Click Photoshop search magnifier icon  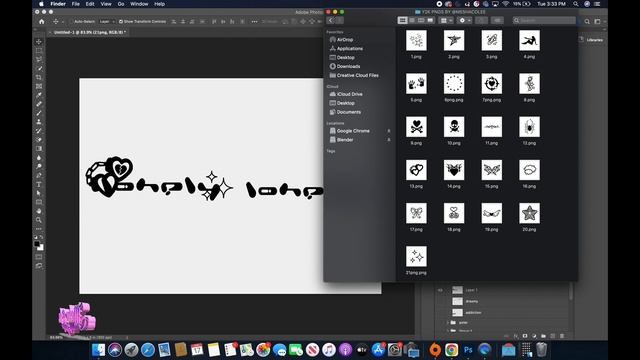[x=587, y=21]
